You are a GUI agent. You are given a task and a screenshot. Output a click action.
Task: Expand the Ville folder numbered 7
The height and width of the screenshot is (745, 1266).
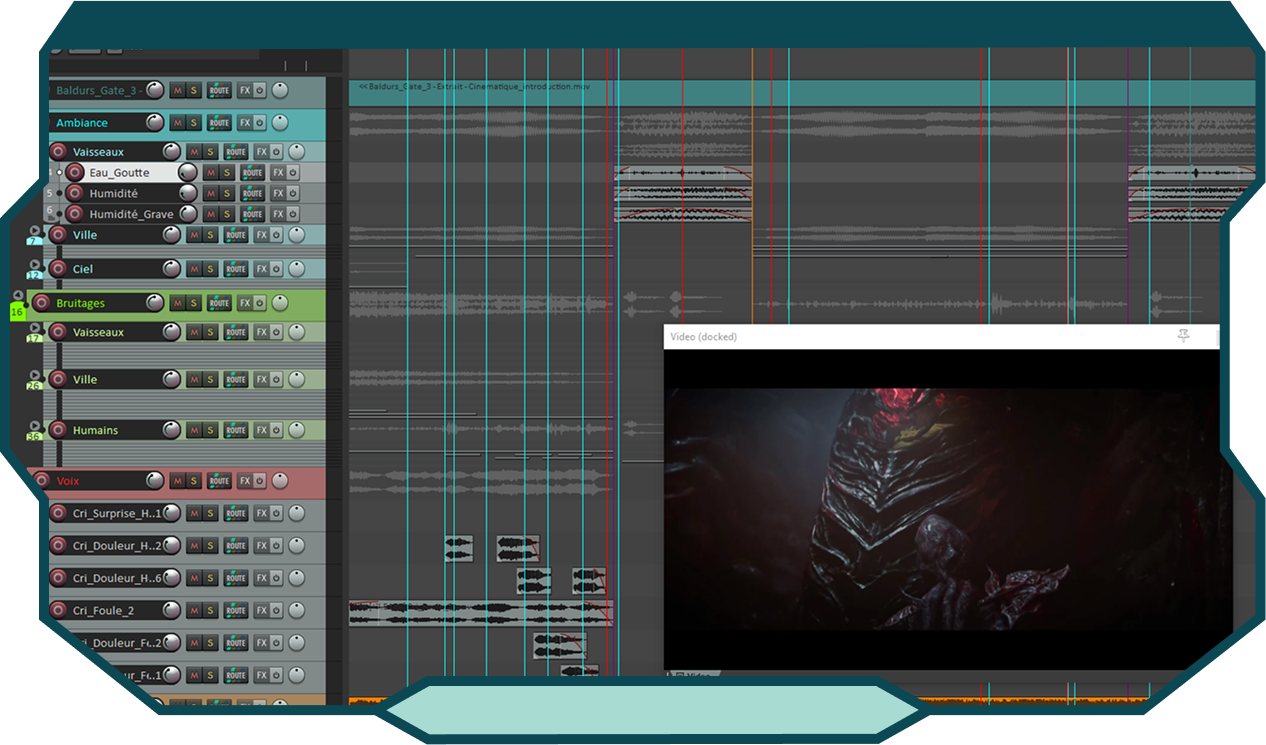click(x=35, y=231)
